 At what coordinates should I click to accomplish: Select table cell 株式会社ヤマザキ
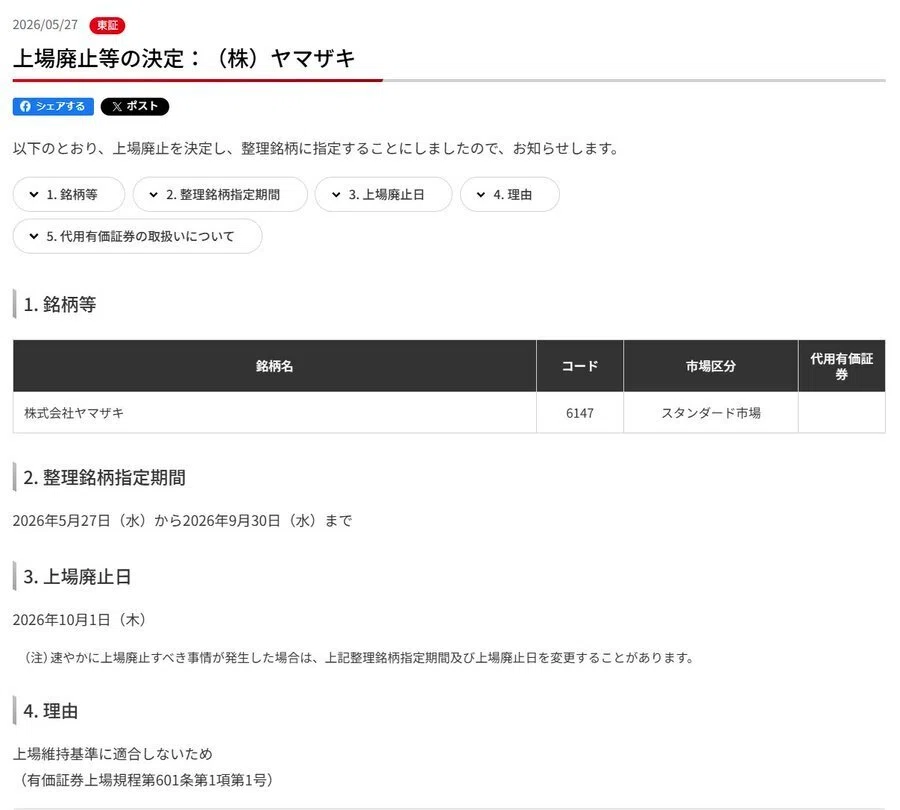(x=274, y=413)
